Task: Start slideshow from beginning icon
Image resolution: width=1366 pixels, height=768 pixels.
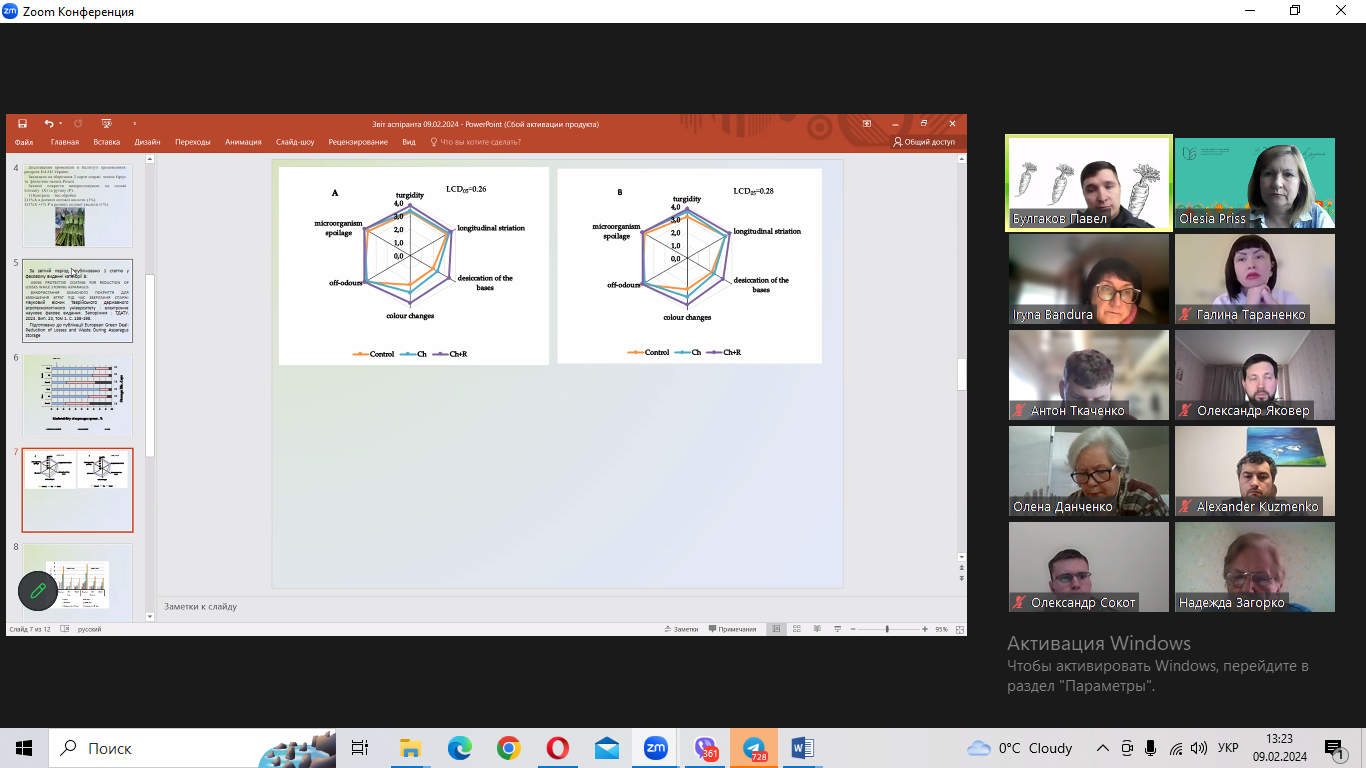Action: [x=105, y=124]
